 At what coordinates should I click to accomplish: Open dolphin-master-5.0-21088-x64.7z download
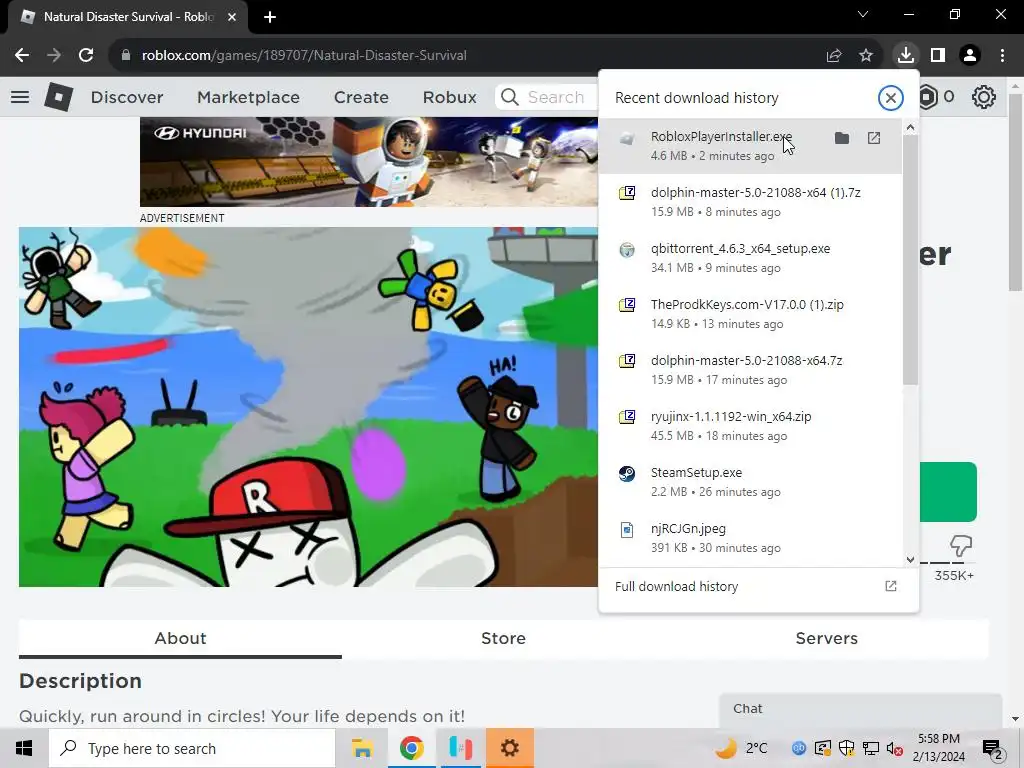point(750,370)
